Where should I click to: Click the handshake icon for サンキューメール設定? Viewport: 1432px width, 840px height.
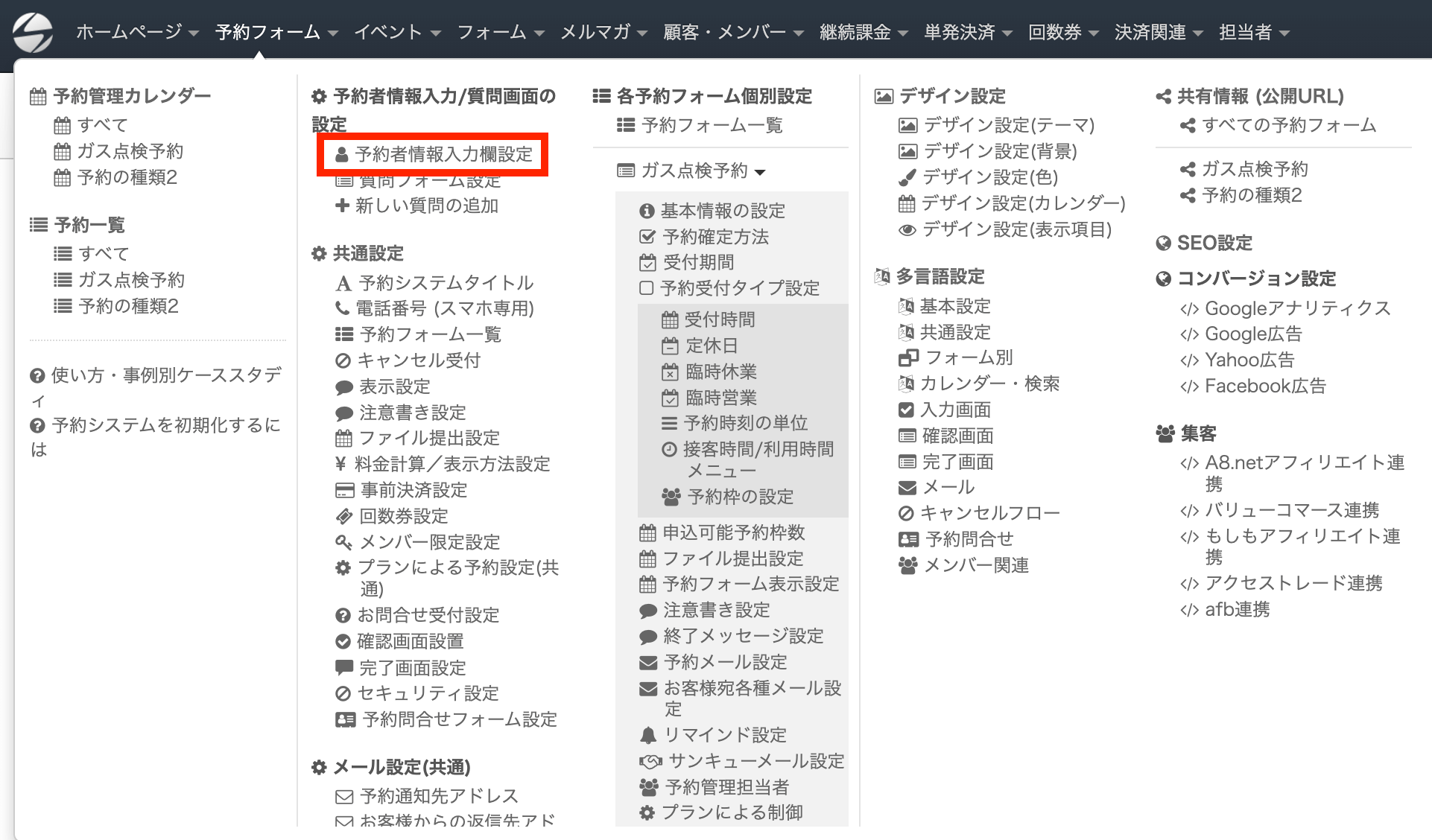point(650,761)
